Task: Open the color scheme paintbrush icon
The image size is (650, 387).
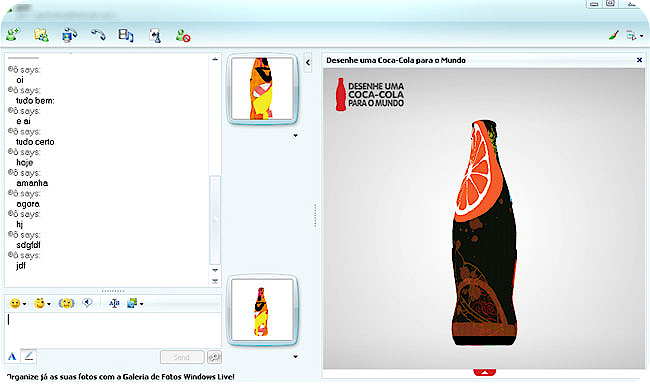Action: (614, 35)
